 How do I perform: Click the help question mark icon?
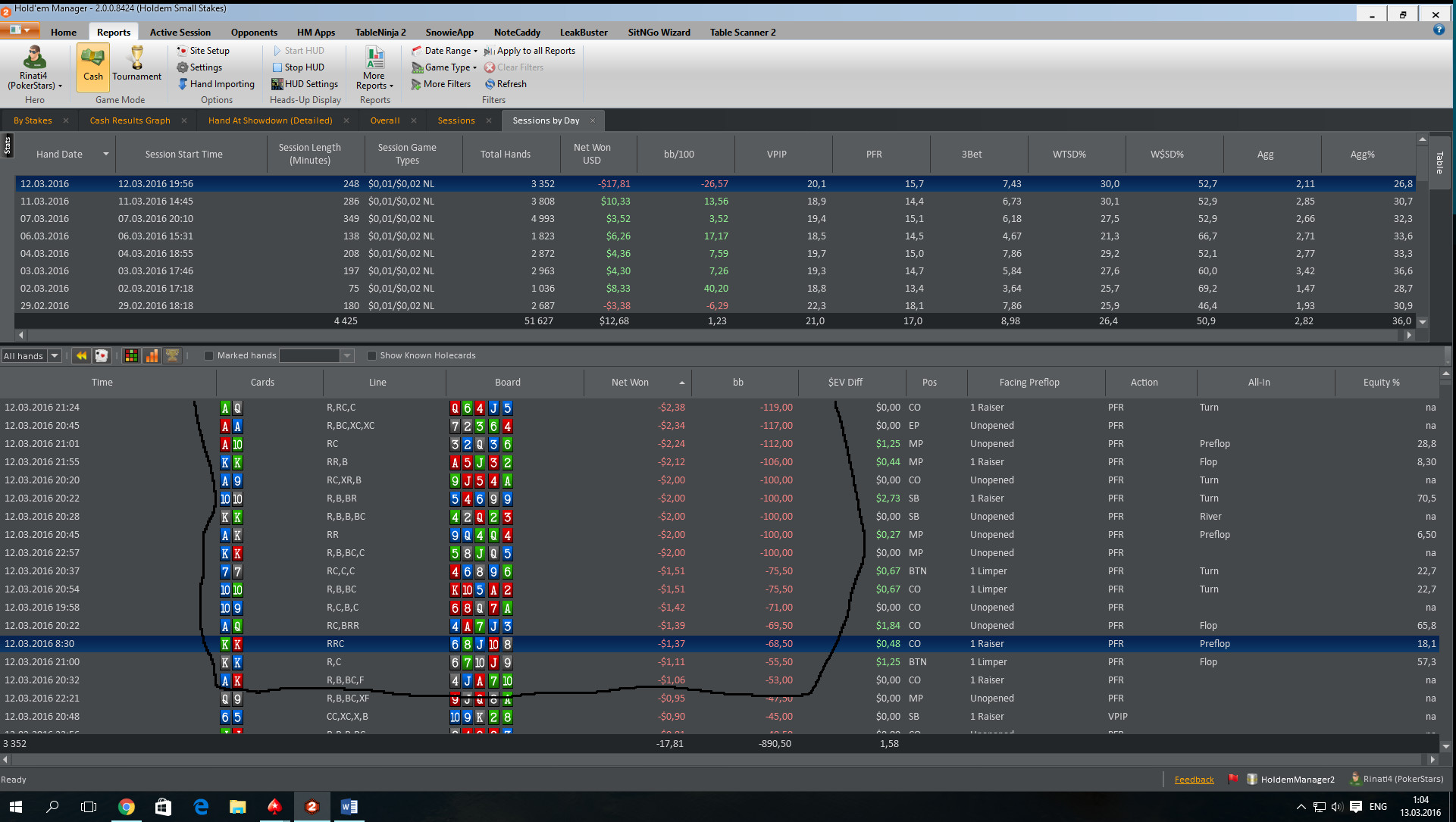coord(1439,30)
